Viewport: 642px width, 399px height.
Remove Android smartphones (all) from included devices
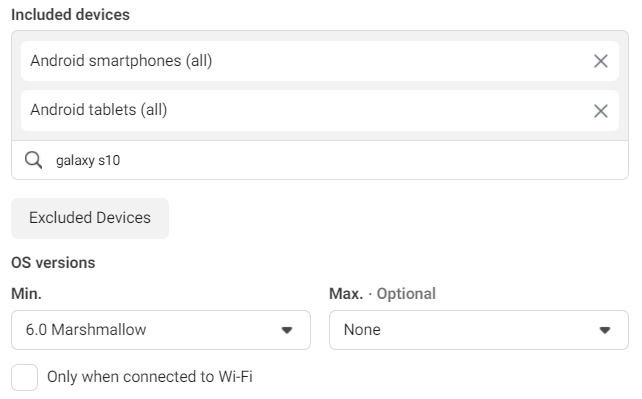pos(600,61)
